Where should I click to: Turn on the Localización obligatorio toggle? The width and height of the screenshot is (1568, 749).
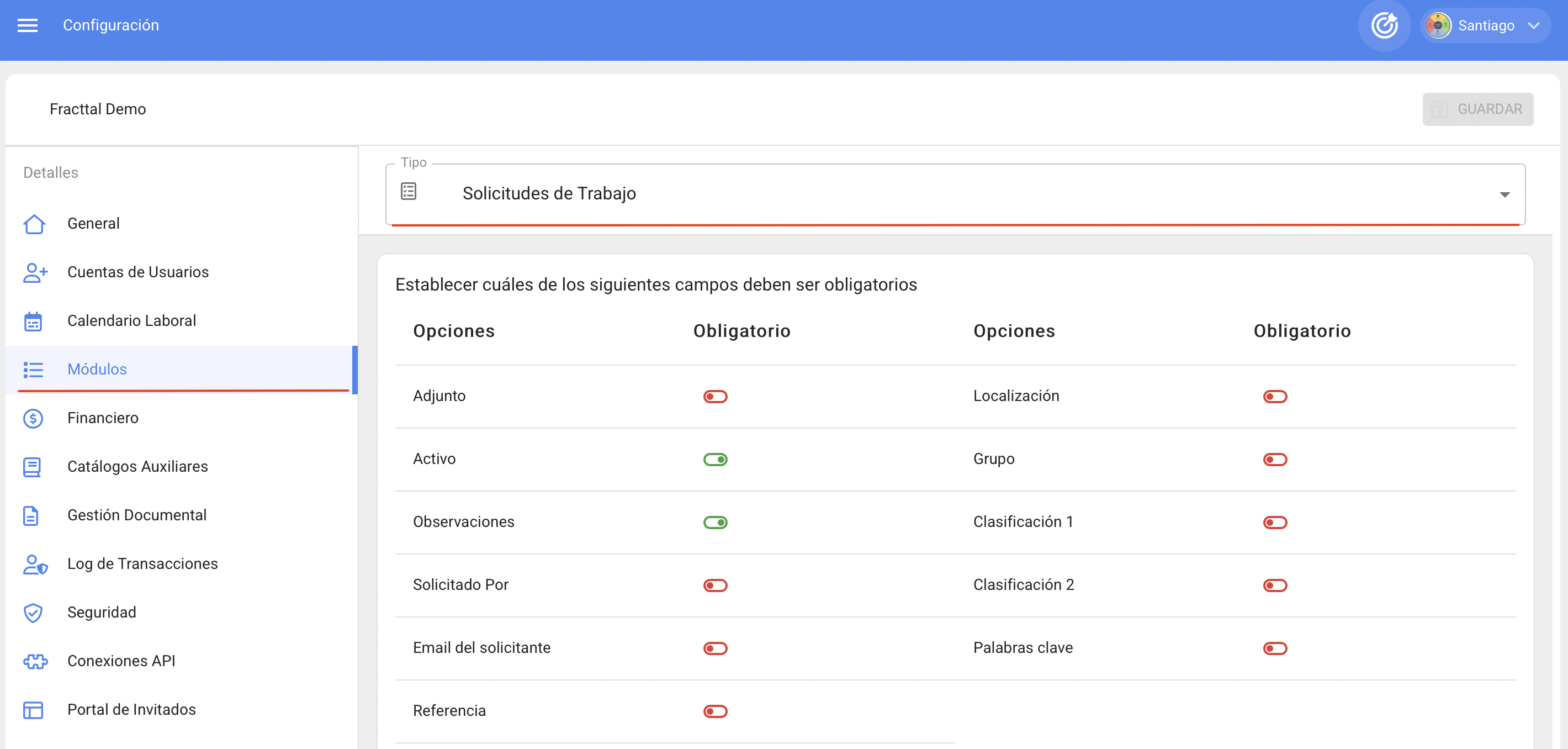click(1275, 397)
